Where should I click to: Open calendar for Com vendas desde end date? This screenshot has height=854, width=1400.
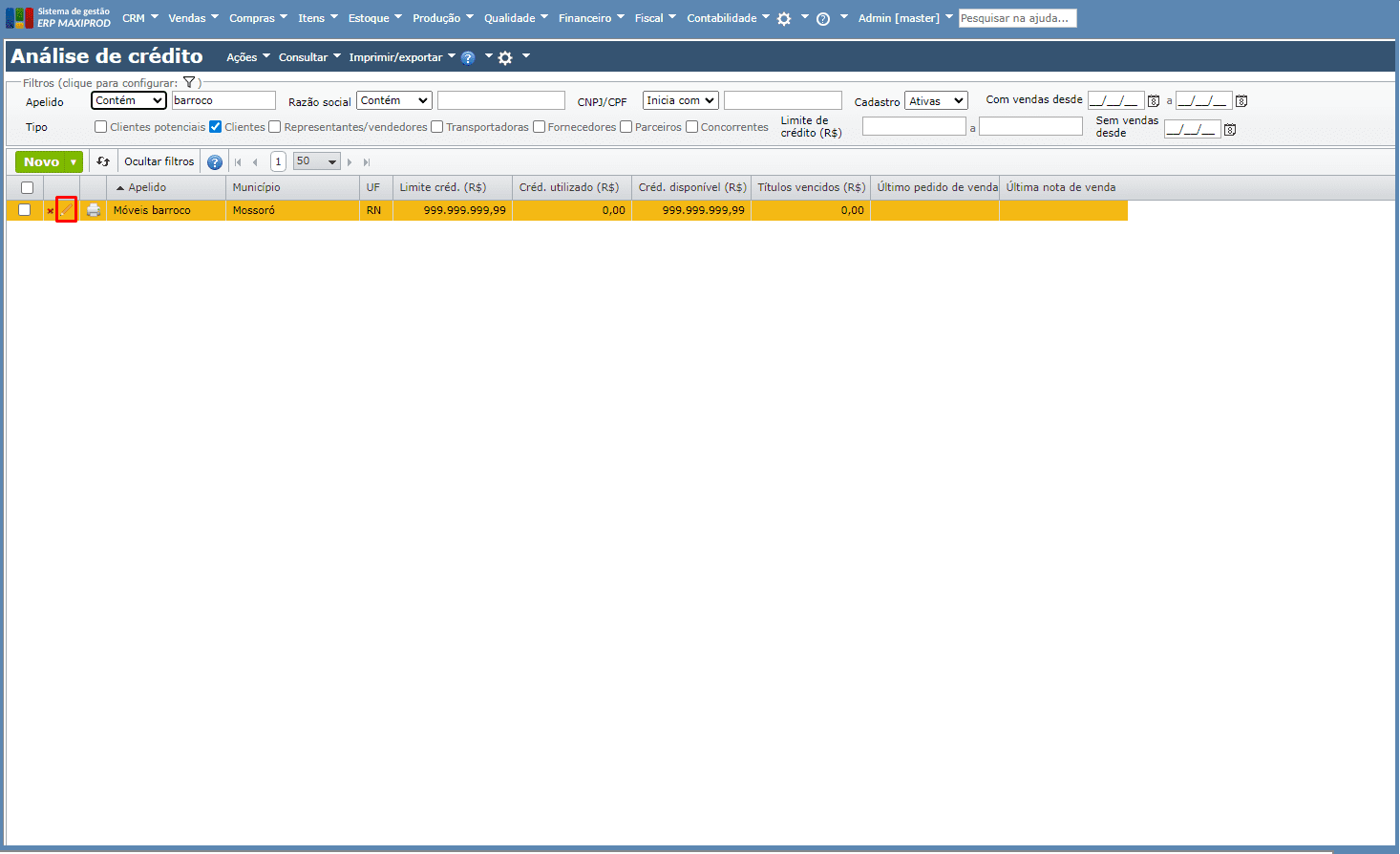(x=1241, y=101)
